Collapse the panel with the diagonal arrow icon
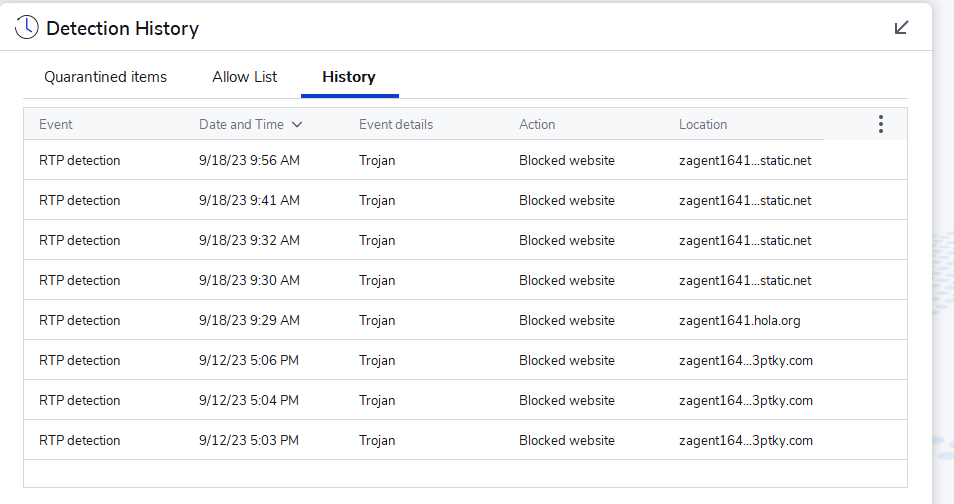 pyautogui.click(x=901, y=28)
